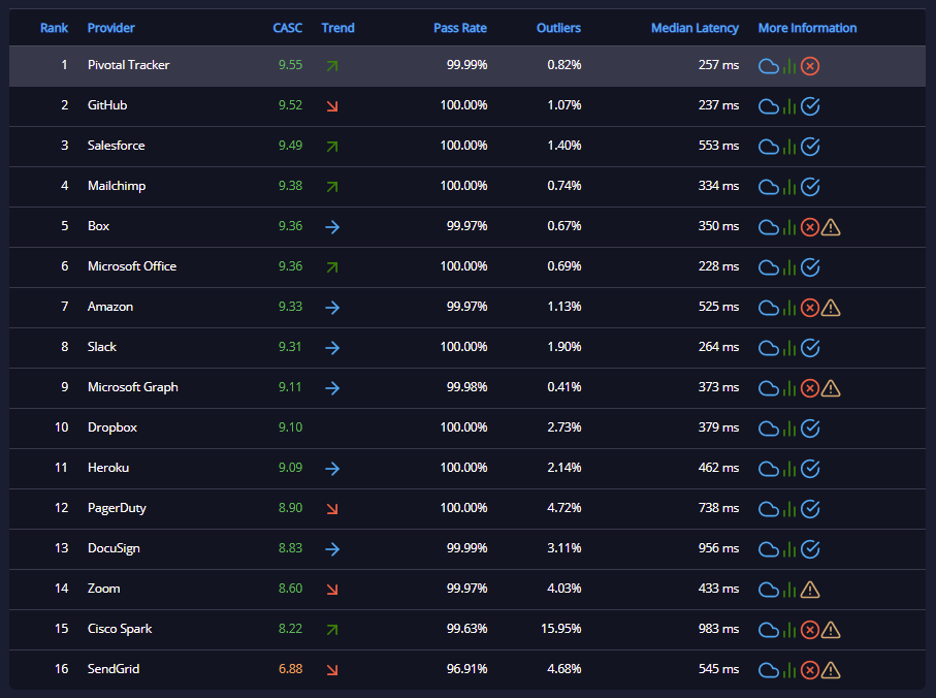Open bar chart icon for SendGrid

tap(789, 671)
